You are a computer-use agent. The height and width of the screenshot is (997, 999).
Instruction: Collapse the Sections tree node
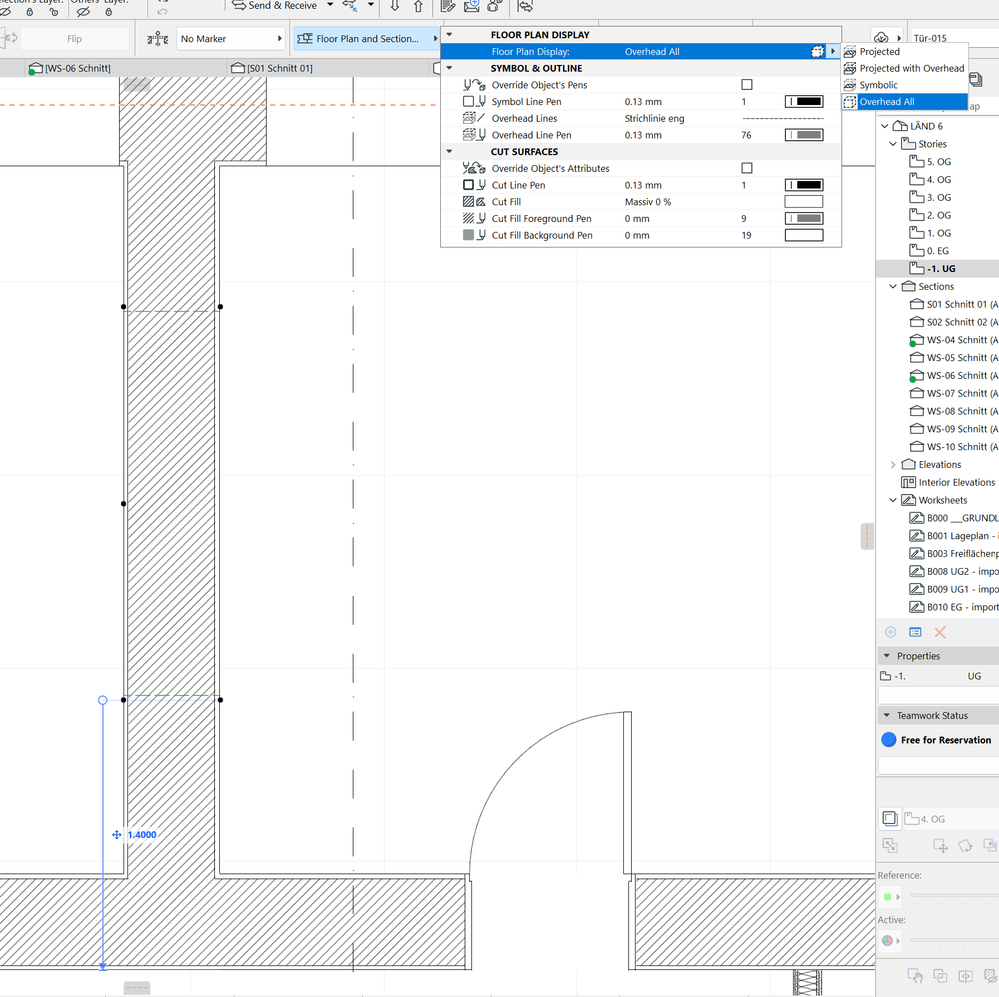coord(893,287)
